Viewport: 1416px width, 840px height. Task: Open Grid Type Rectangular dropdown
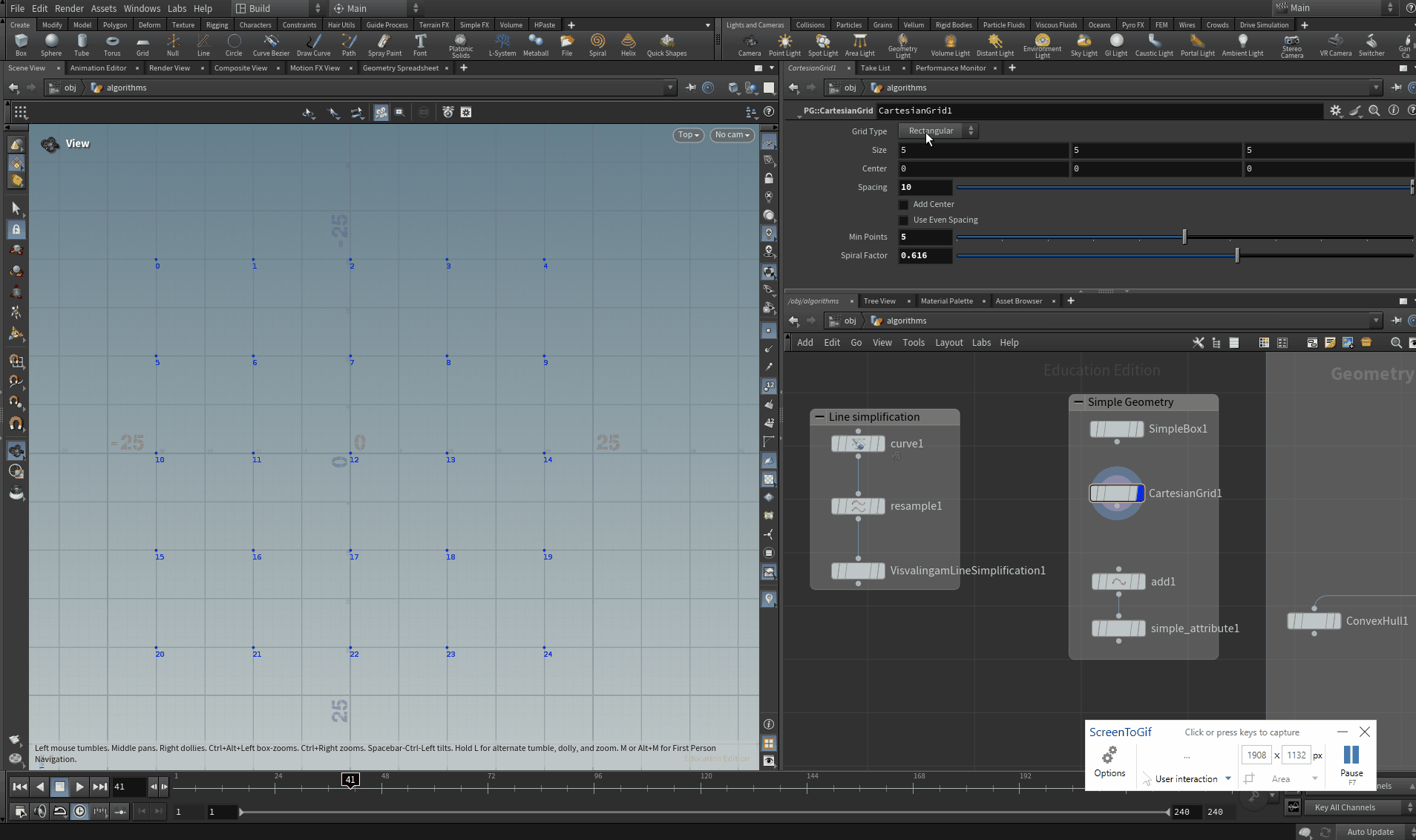pos(938,131)
